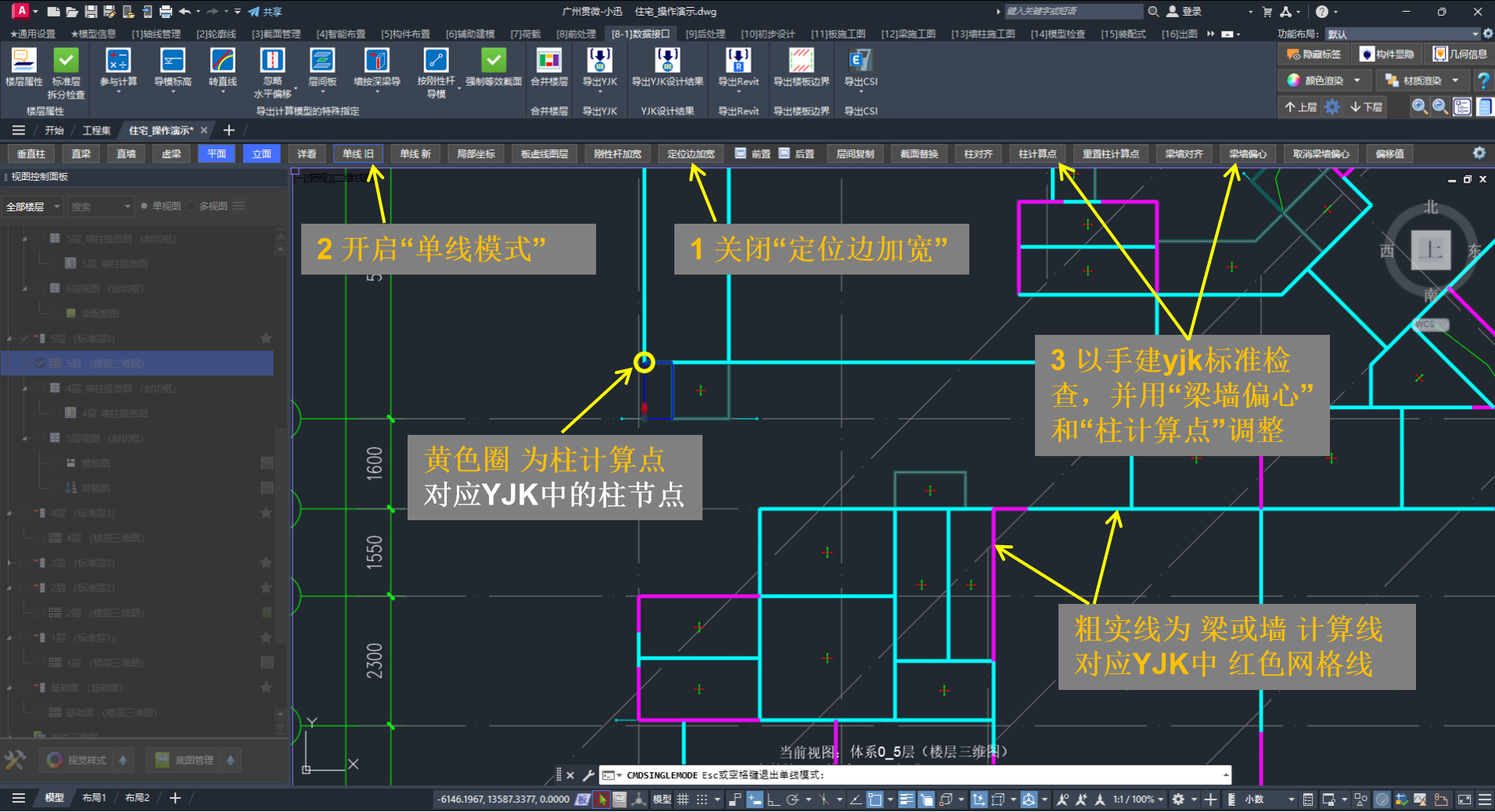Click the 重置柱计算点 button
1495x812 pixels.
[1111, 154]
